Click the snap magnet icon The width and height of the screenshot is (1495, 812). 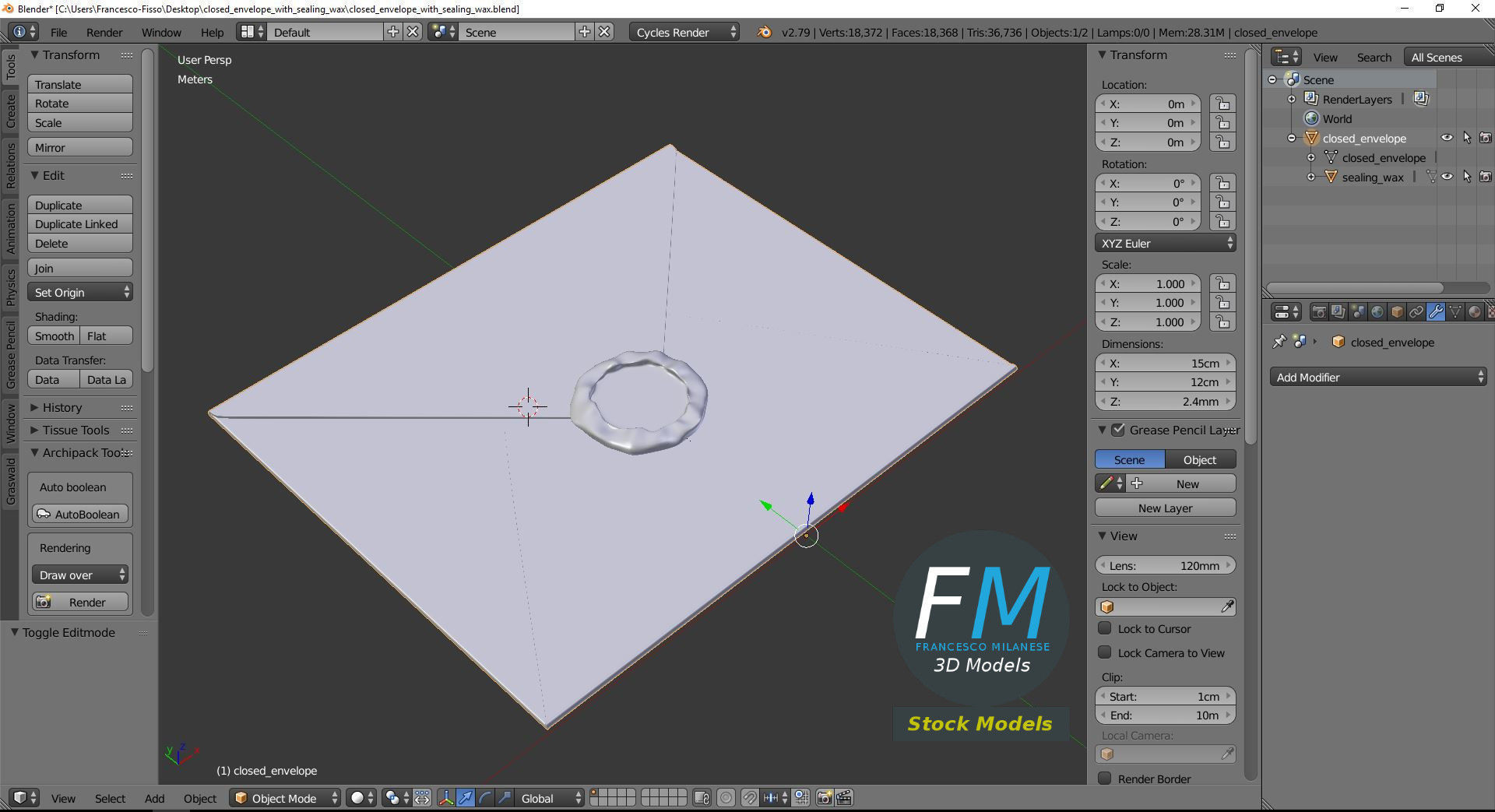click(749, 798)
